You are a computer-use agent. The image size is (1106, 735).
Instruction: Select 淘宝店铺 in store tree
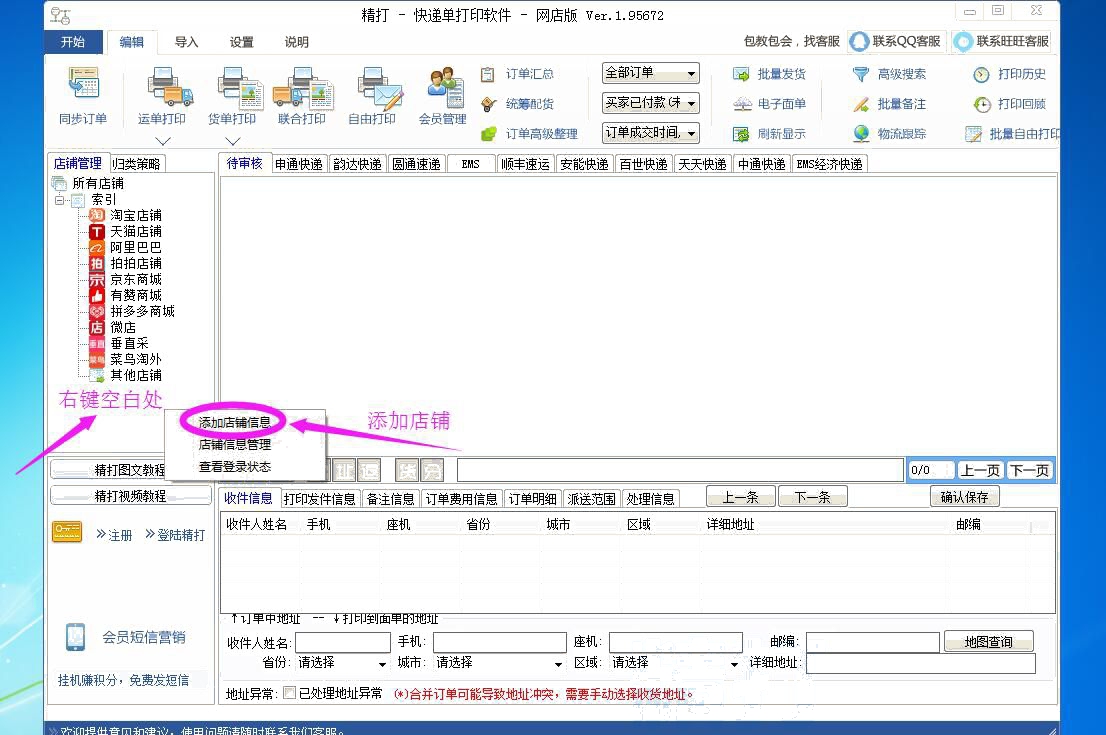point(135,215)
